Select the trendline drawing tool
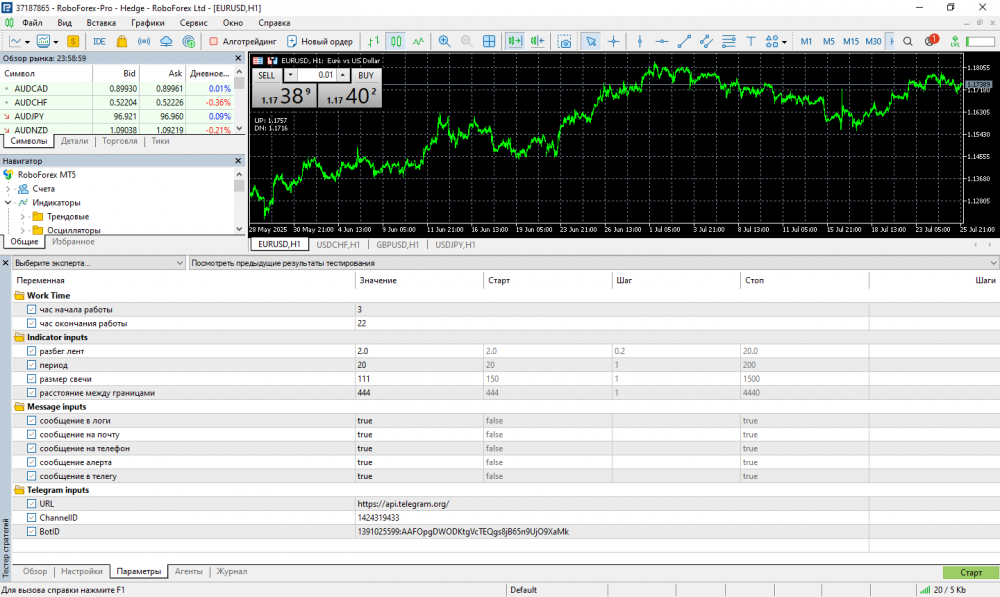 (x=684, y=41)
